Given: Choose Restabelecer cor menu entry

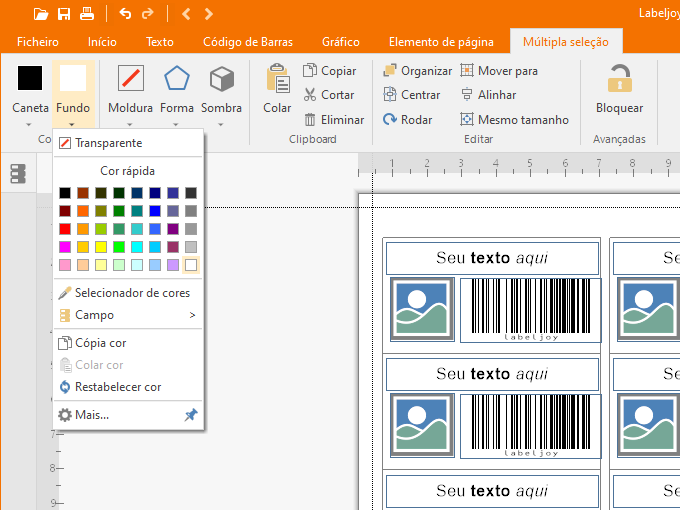Looking at the screenshot, I should point(128,387).
